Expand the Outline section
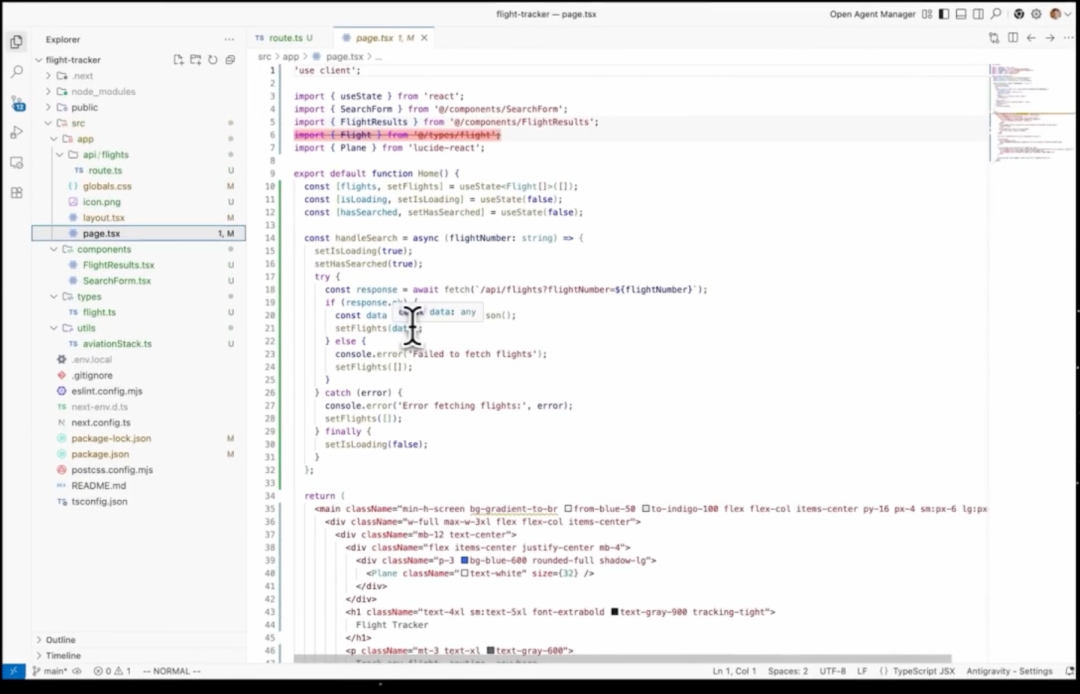 coord(39,640)
